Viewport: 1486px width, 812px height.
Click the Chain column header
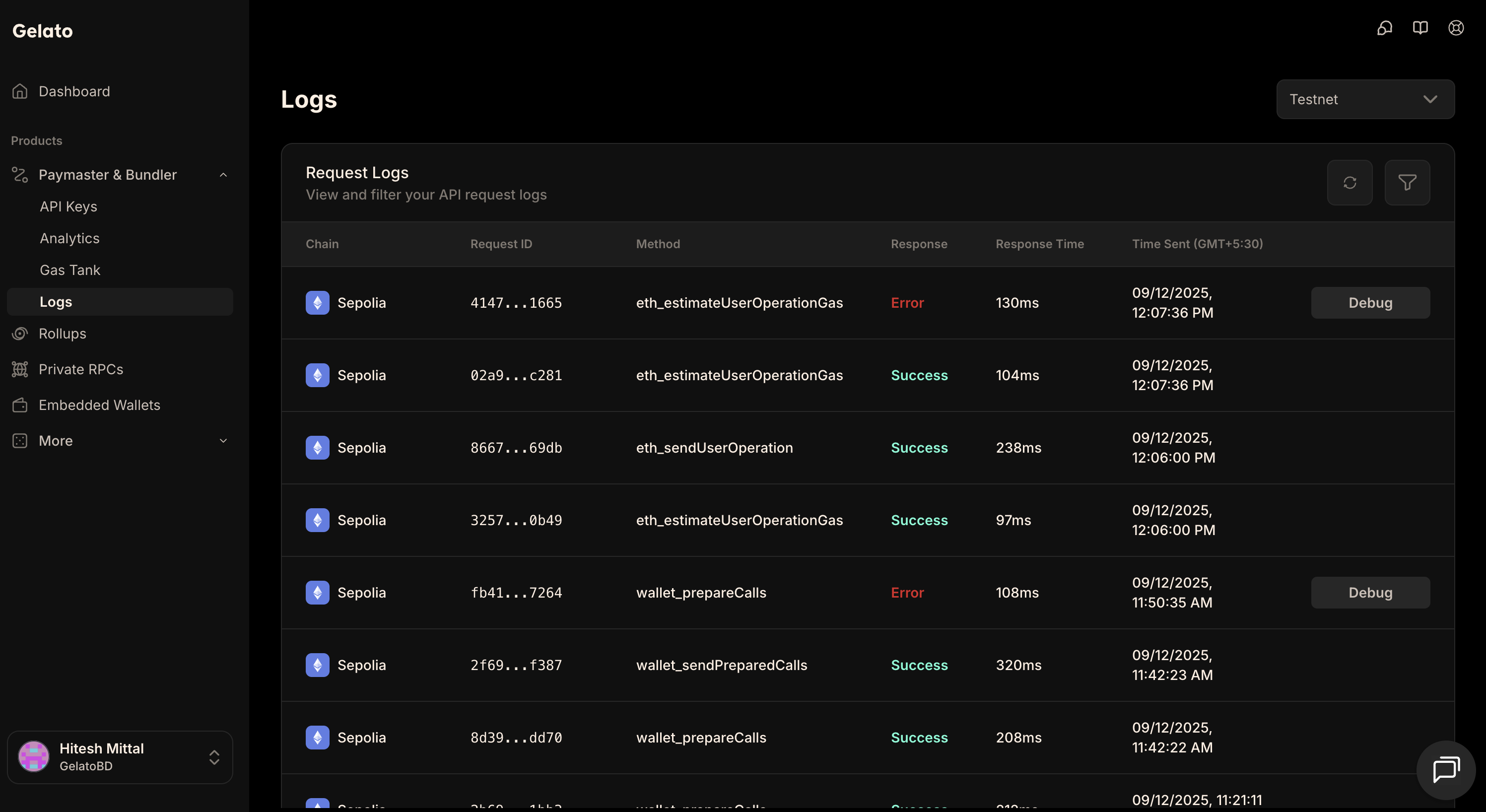pyautogui.click(x=322, y=244)
